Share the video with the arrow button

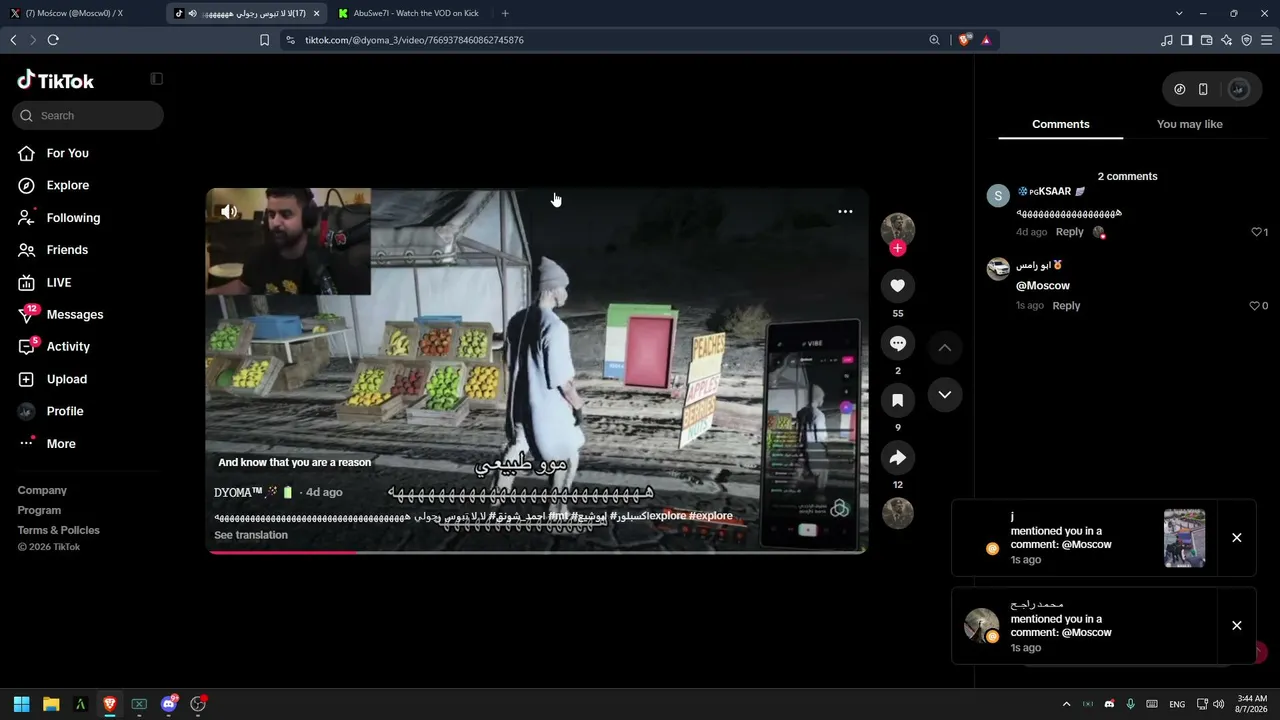point(898,457)
